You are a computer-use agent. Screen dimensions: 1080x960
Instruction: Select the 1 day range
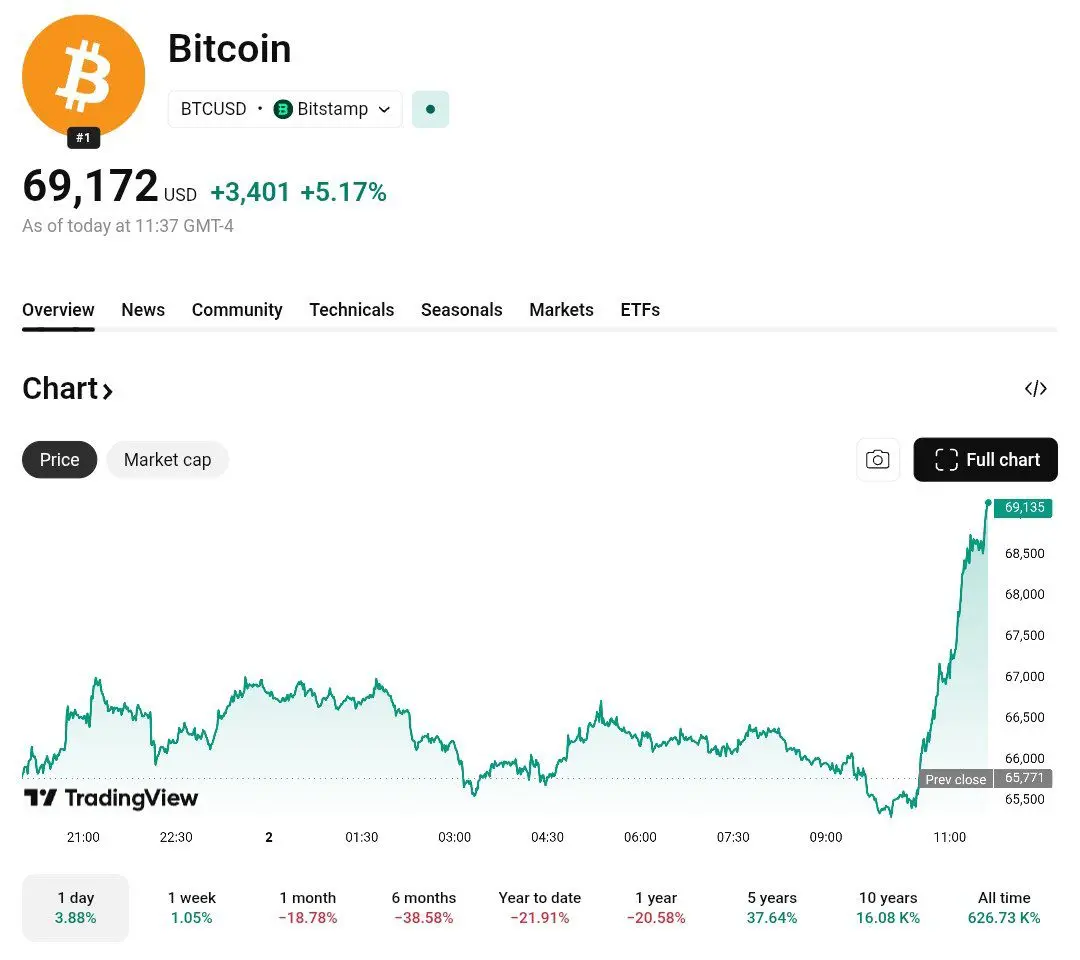coord(76,907)
